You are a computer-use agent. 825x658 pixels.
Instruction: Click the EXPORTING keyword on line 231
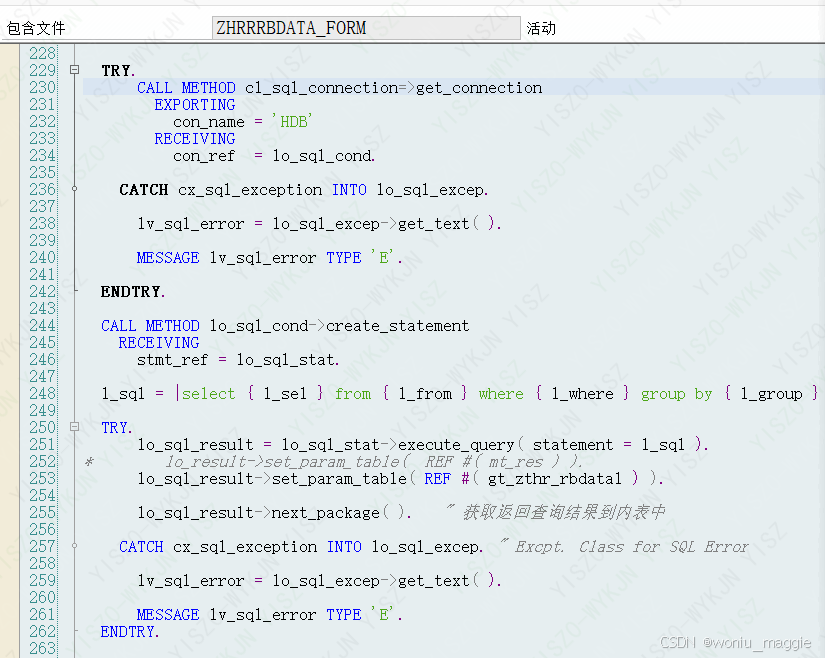(x=195, y=105)
